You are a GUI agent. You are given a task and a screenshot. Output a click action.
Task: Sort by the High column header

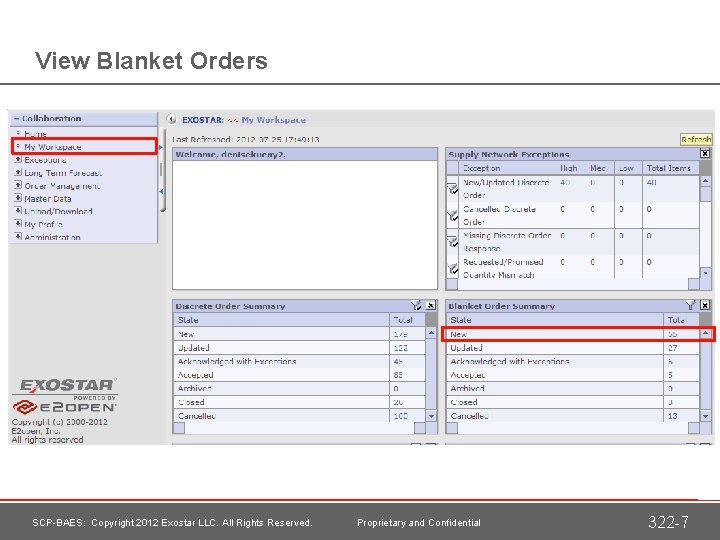[x=568, y=168]
